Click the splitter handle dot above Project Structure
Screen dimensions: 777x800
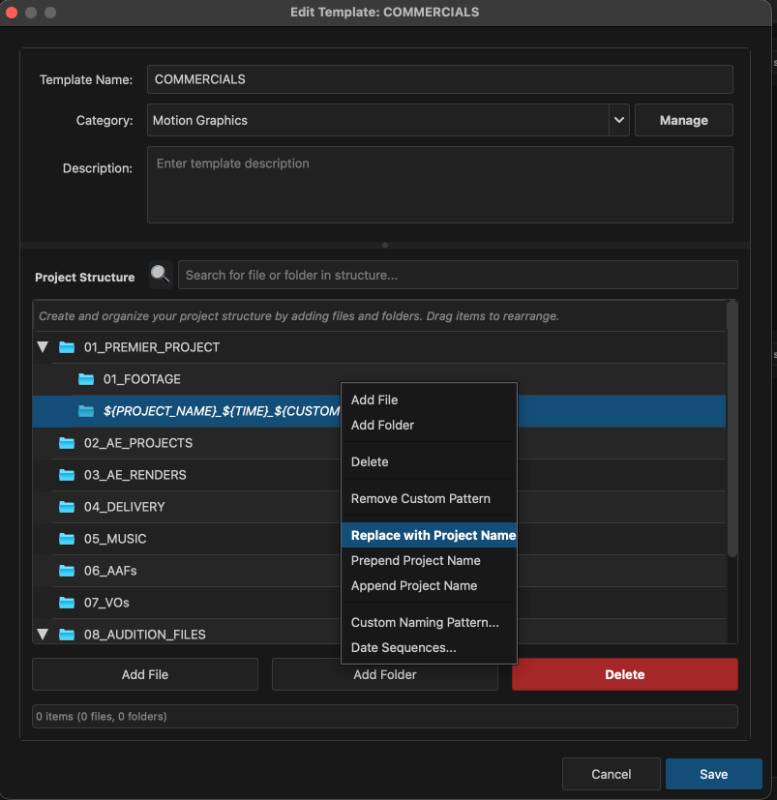(385, 245)
